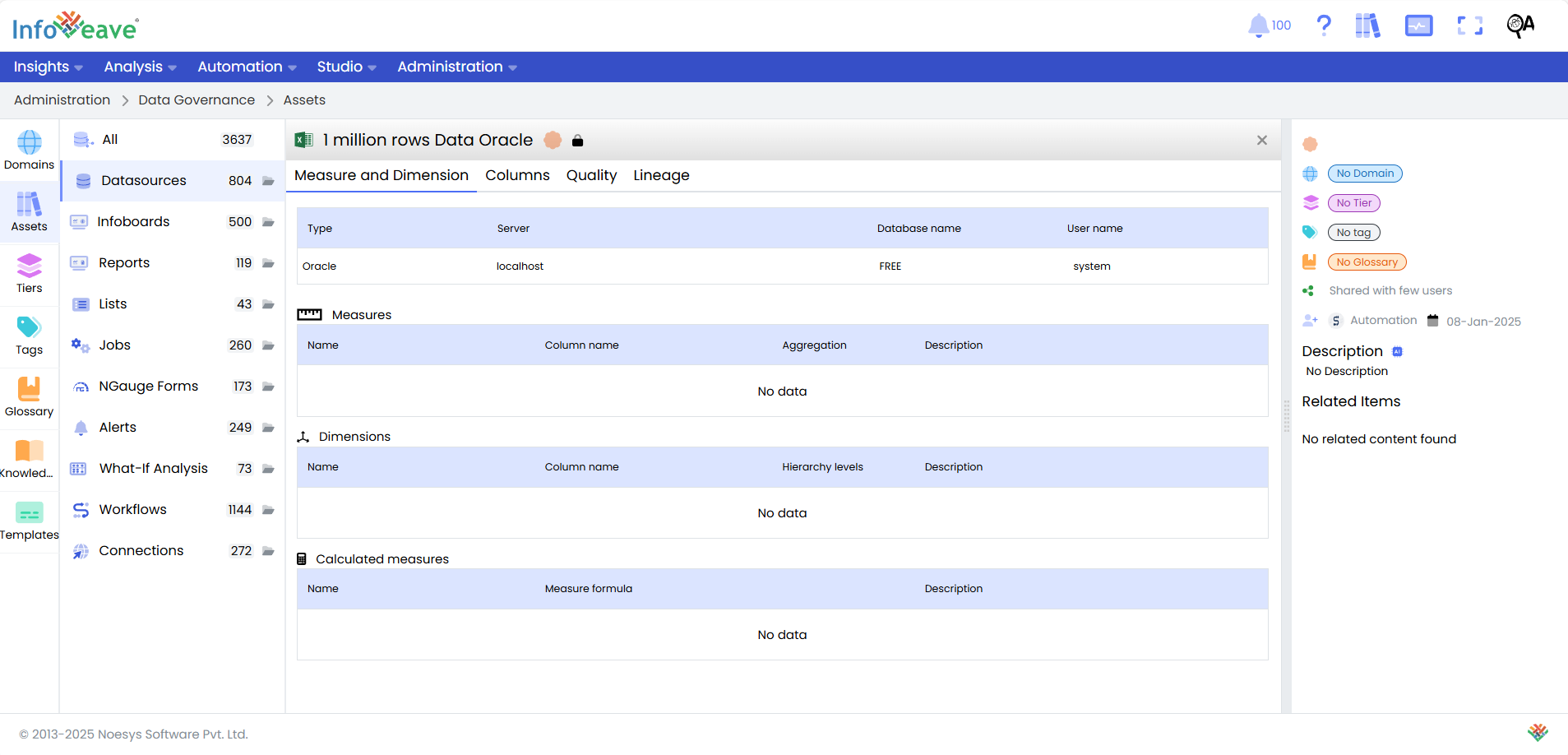Click the 'Oracle' type cell
The height and width of the screenshot is (755, 1568).
[319, 266]
